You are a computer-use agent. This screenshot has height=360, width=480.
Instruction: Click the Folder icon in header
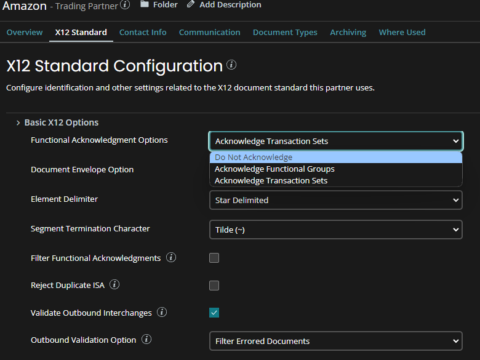click(x=144, y=4)
